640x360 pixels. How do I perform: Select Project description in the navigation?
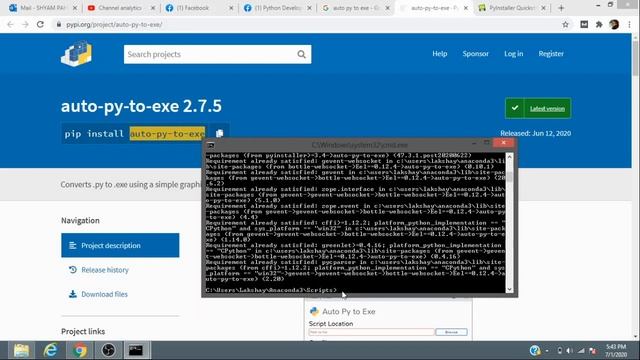(120, 245)
